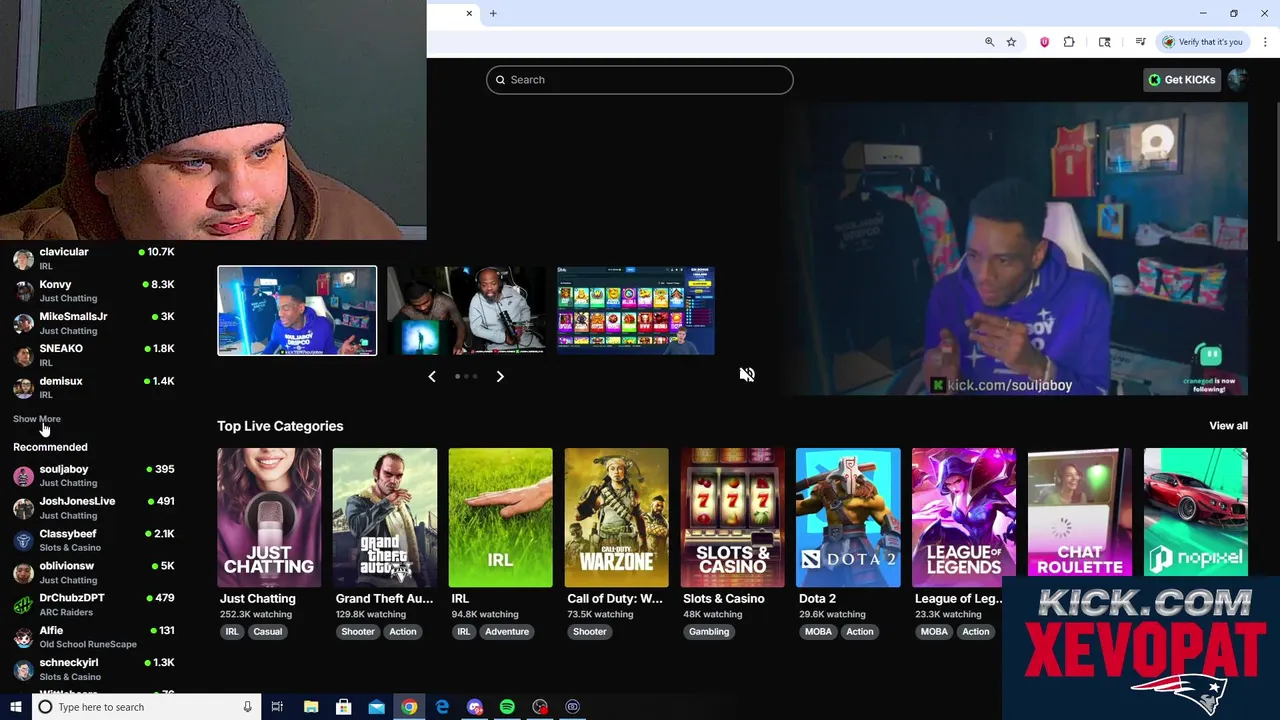The height and width of the screenshot is (720, 1280).
Task: Open Mail app from the taskbar
Action: click(376, 707)
